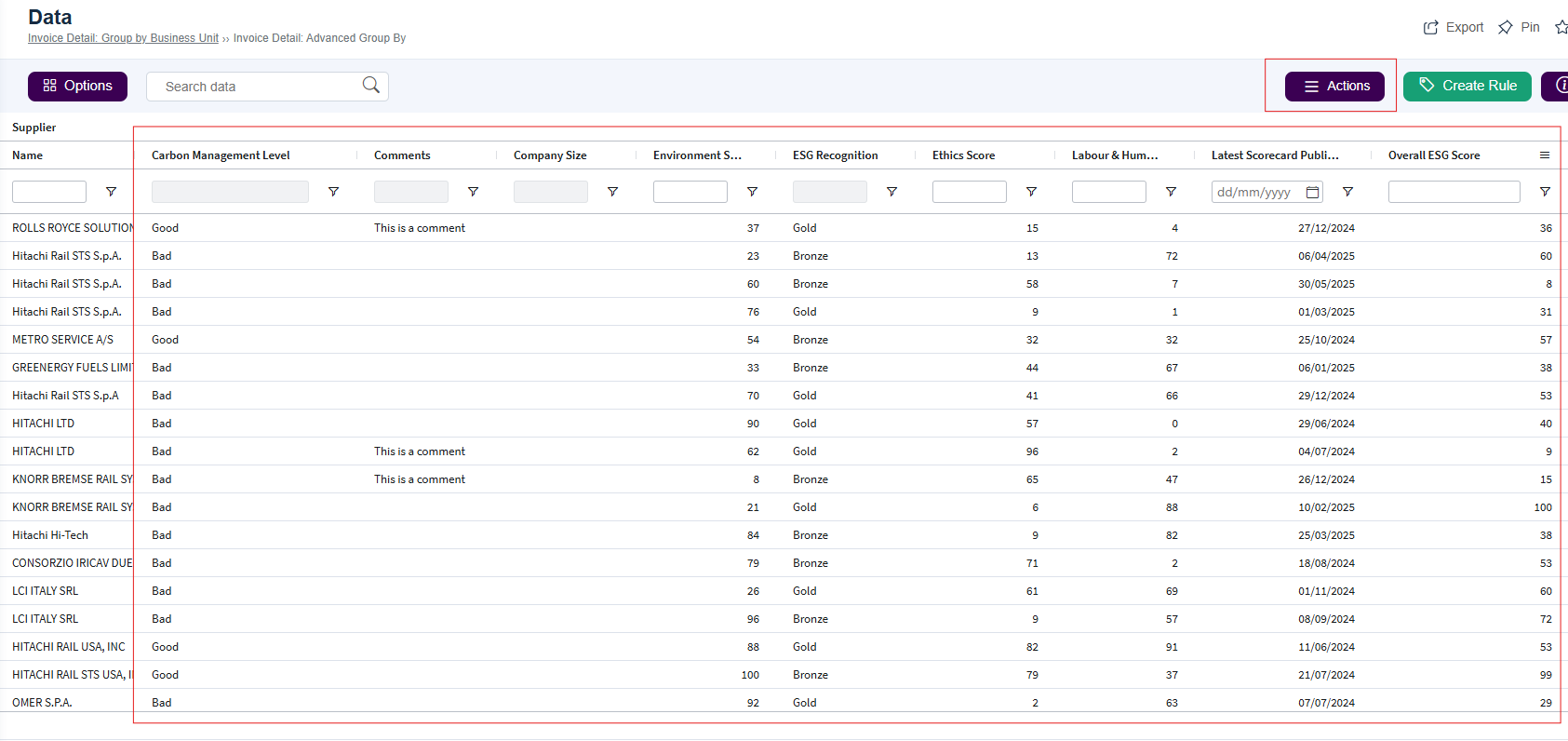Sort by Name column header
The width and height of the screenshot is (1568, 741).
pos(28,155)
